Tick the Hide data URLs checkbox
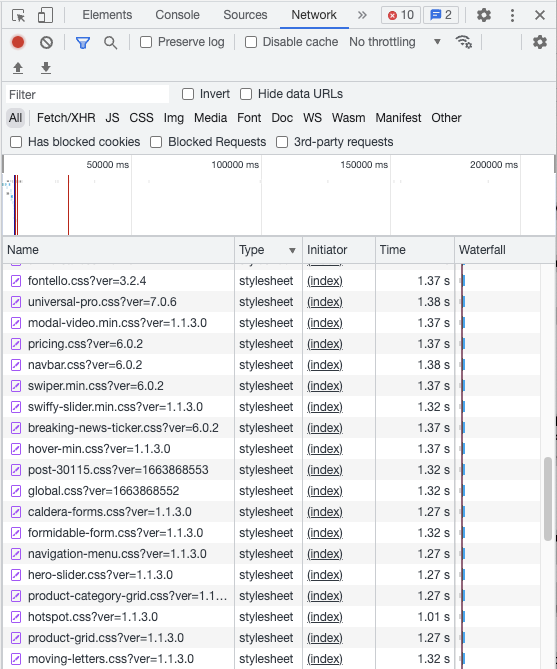 pos(246,94)
